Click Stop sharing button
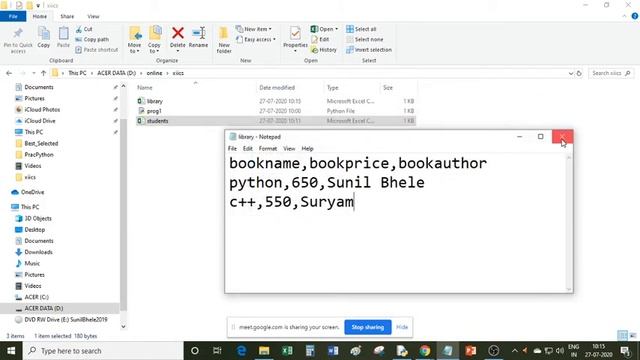640x360 pixels. point(368,327)
